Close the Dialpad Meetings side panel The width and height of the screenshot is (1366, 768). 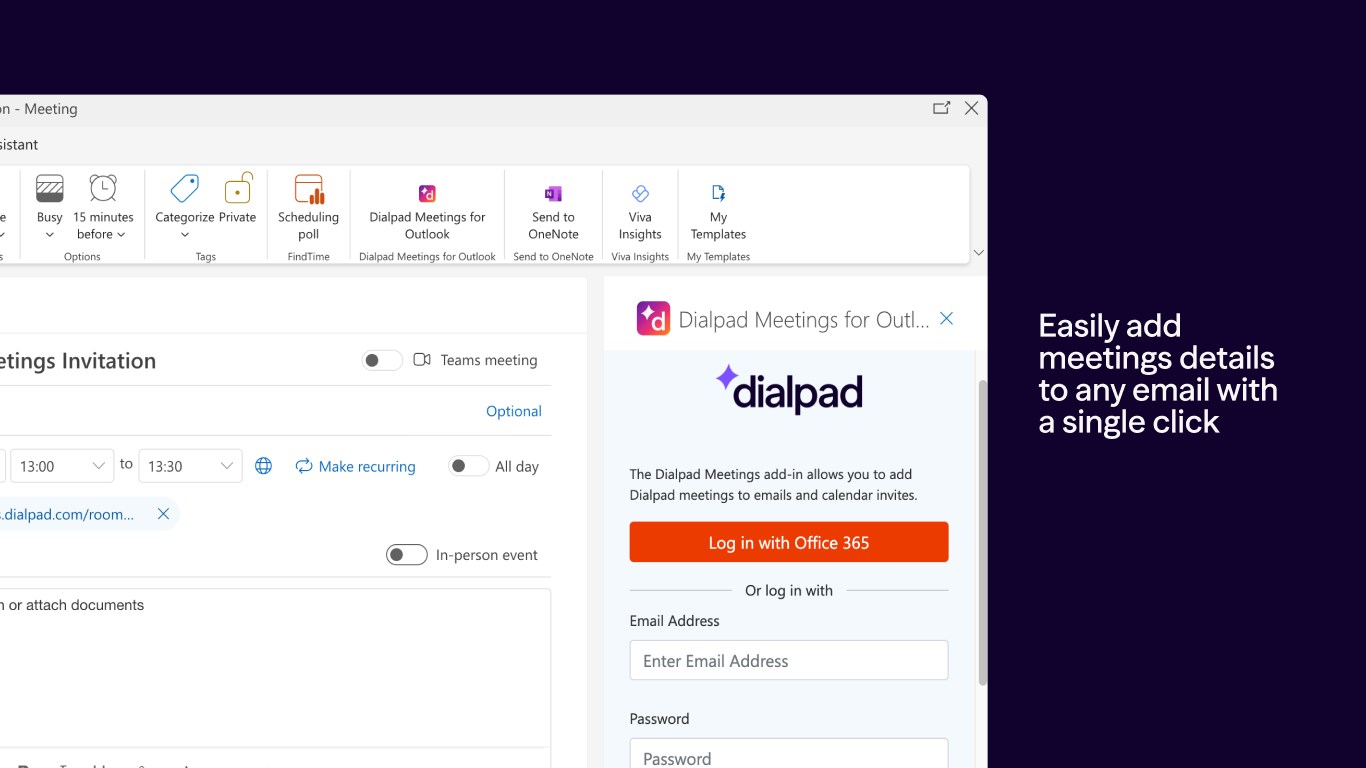[x=946, y=319]
